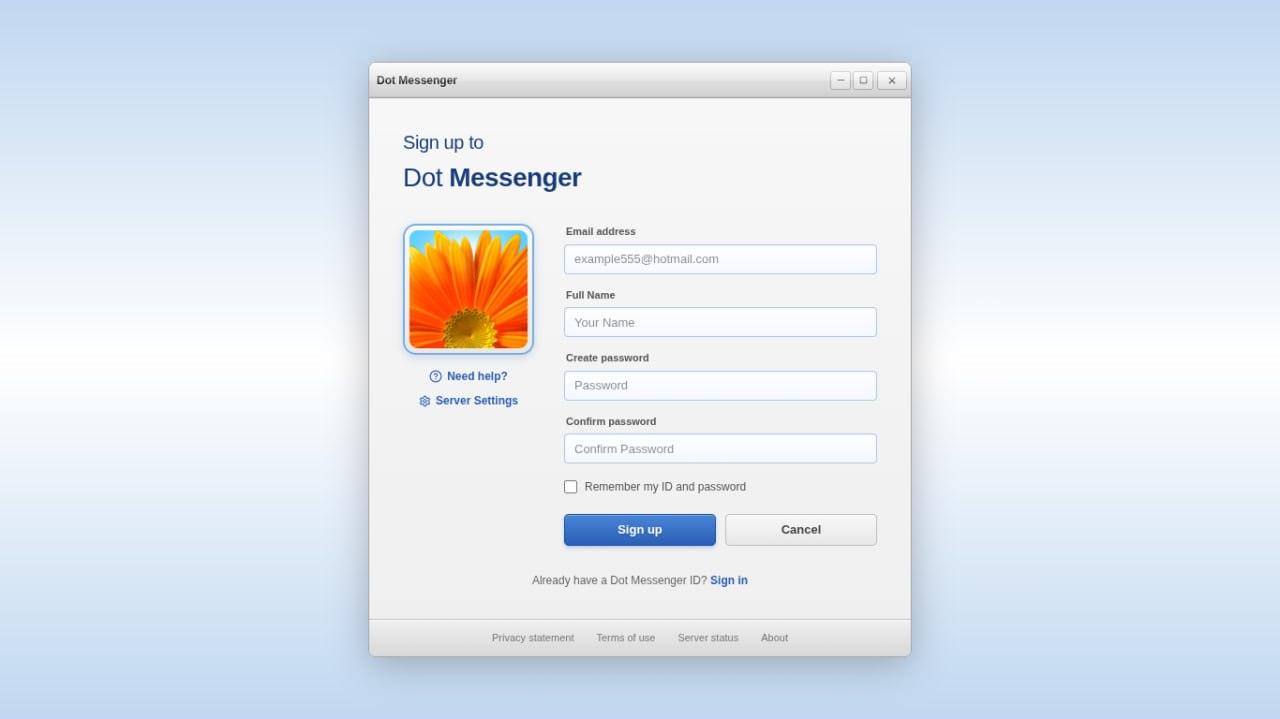Open the Sign in link
Viewport: 1280px width, 719px height.
pyautogui.click(x=729, y=580)
